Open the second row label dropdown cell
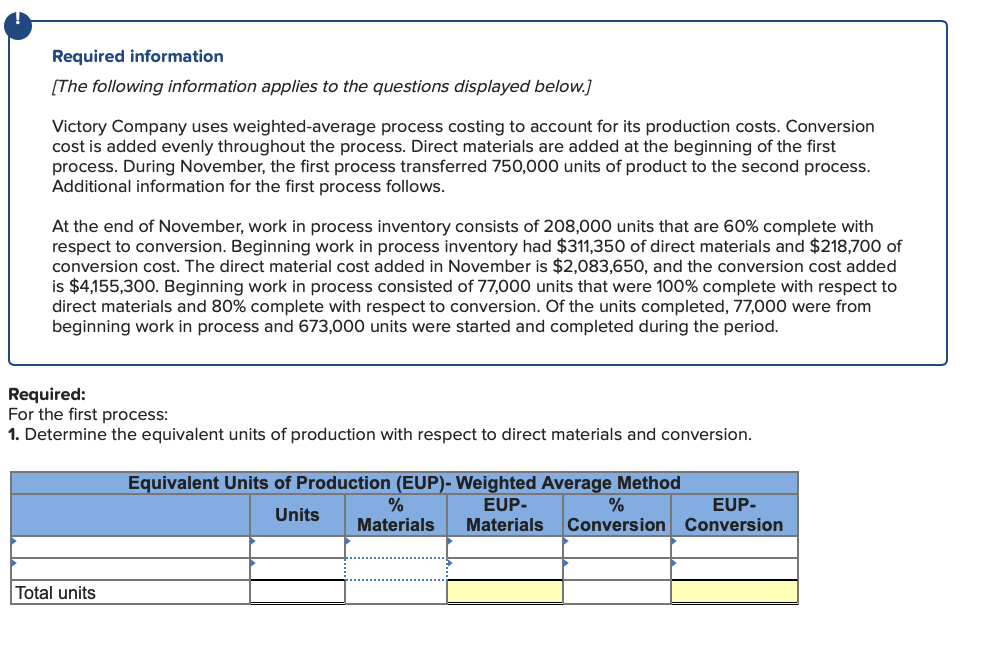Viewport: 1000px width, 650px height. tap(131, 569)
